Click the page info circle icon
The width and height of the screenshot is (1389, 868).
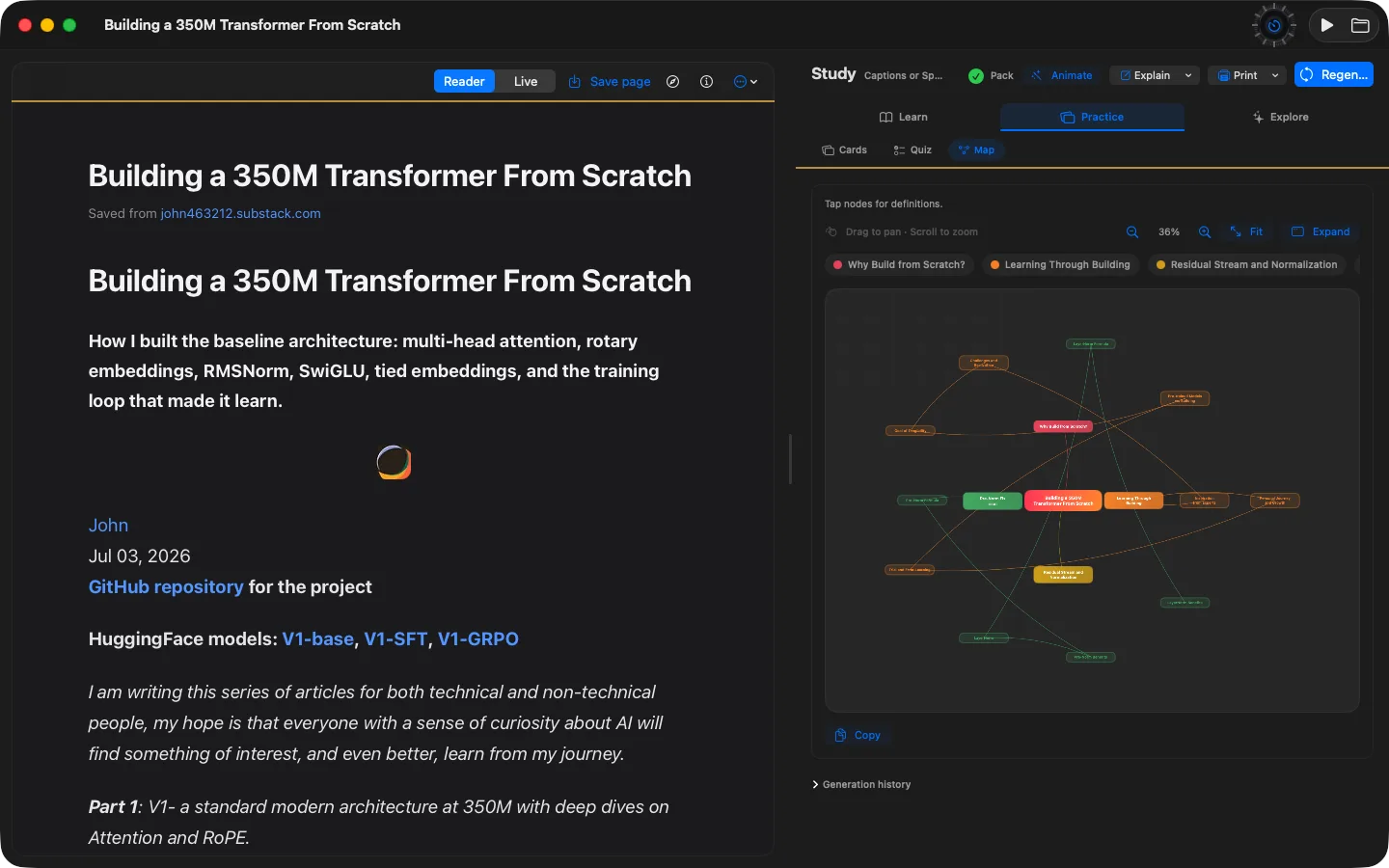(x=707, y=82)
